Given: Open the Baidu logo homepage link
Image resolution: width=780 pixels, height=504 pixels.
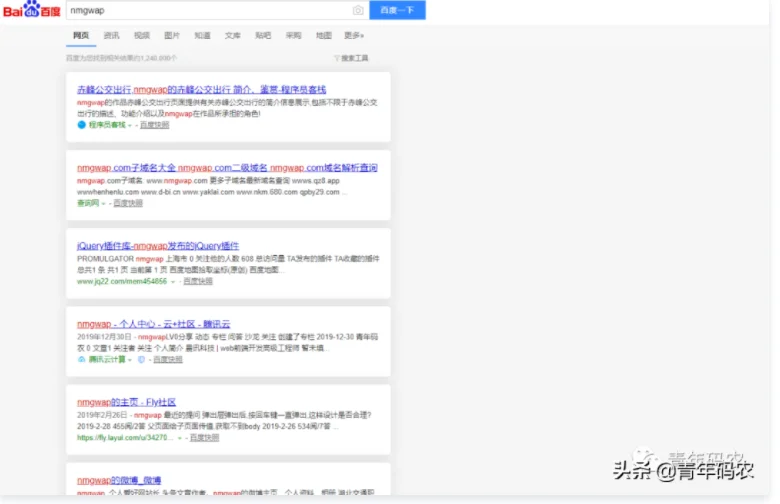Looking at the screenshot, I should point(31,9).
